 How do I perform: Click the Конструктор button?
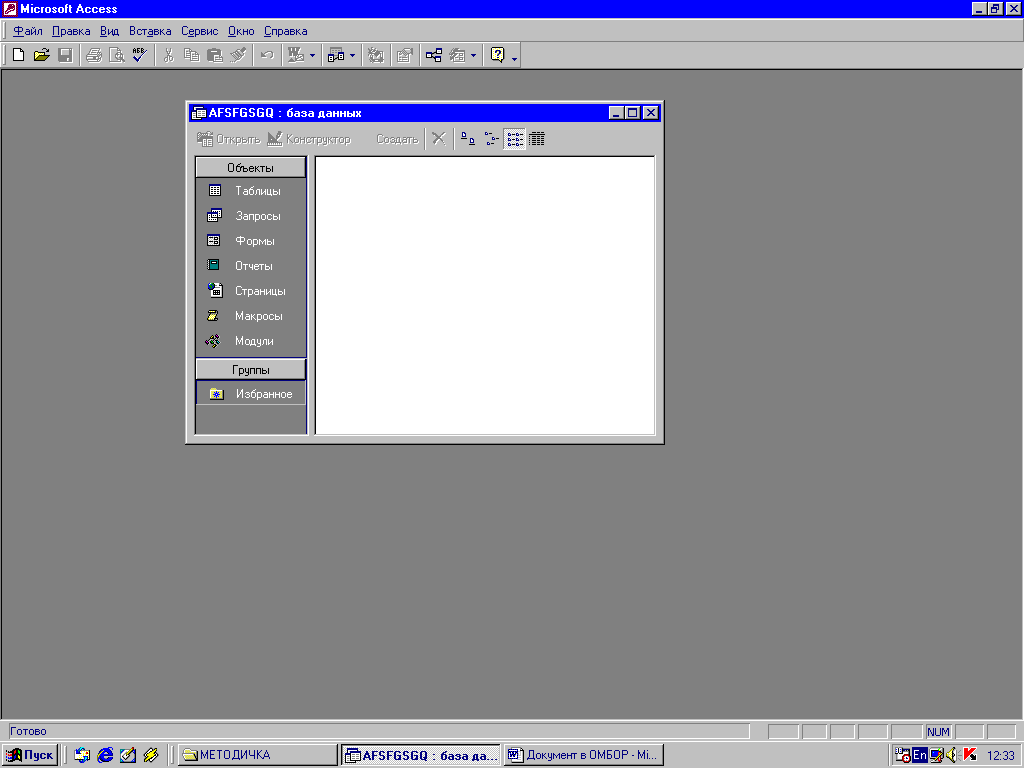click(309, 139)
